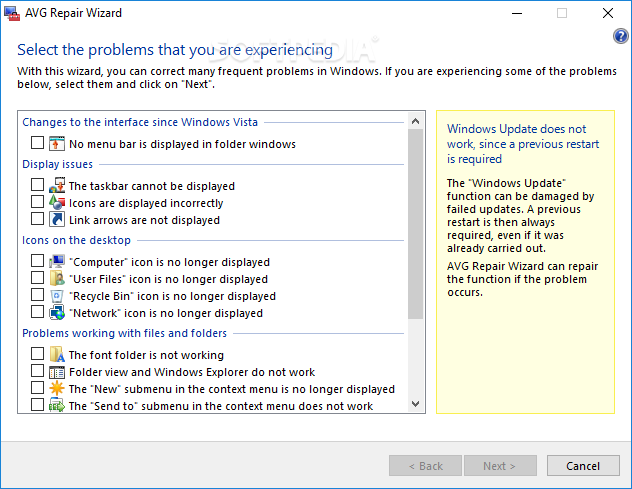Check Recycle Bin icon no longer displayed box
Image resolution: width=632 pixels, height=489 pixels.
pyautogui.click(x=37, y=294)
